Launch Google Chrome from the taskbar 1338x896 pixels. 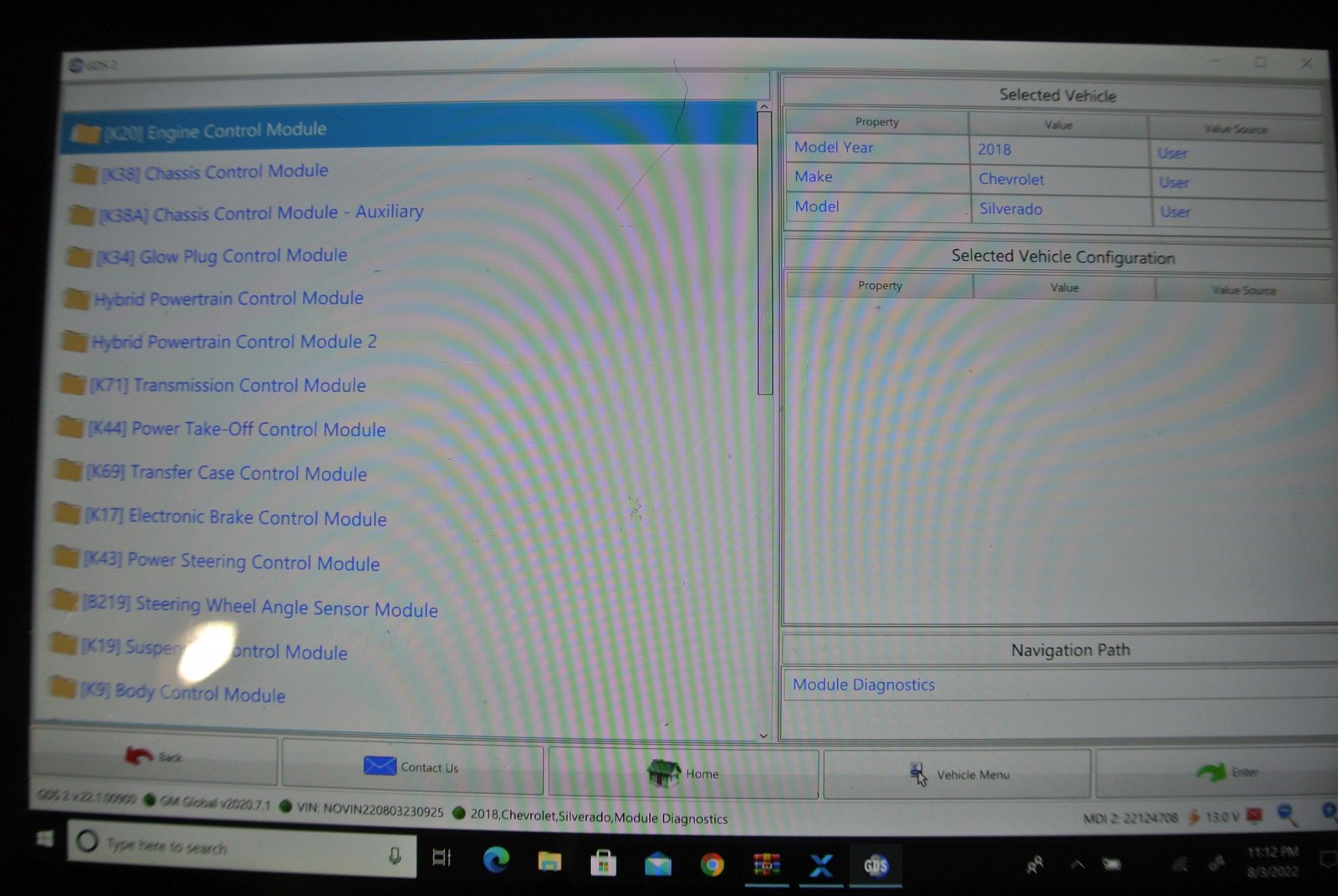coord(712,865)
